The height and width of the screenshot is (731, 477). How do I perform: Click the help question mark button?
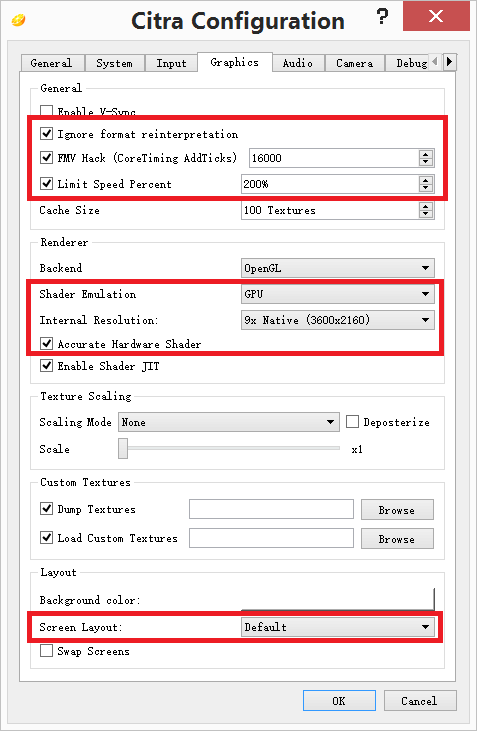(x=382, y=17)
